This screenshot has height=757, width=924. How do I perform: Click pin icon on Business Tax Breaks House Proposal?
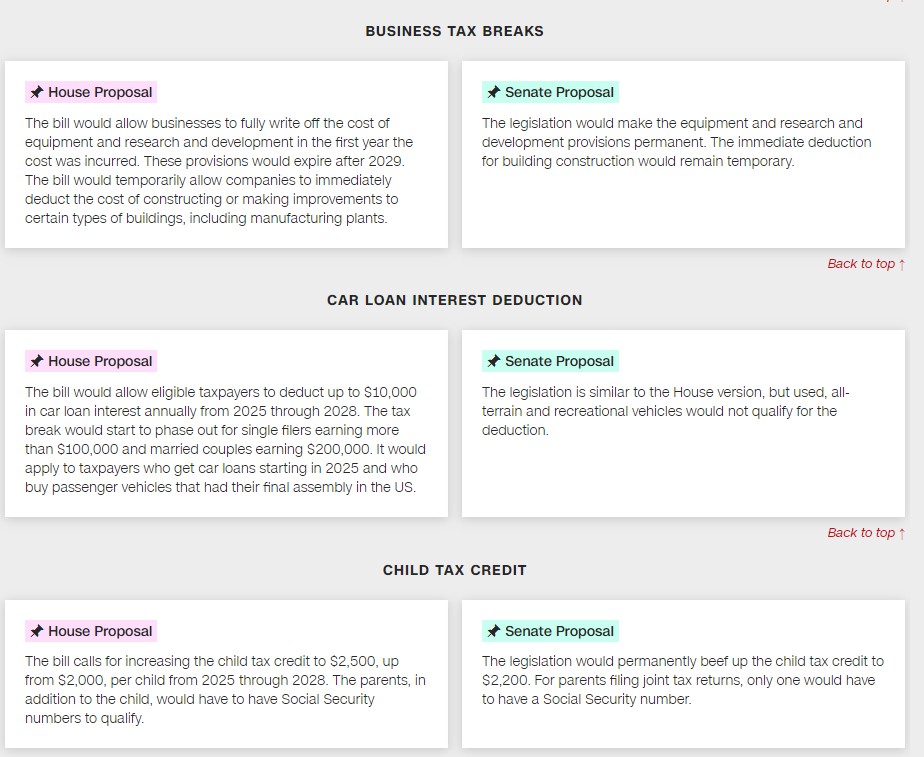[x=37, y=93]
